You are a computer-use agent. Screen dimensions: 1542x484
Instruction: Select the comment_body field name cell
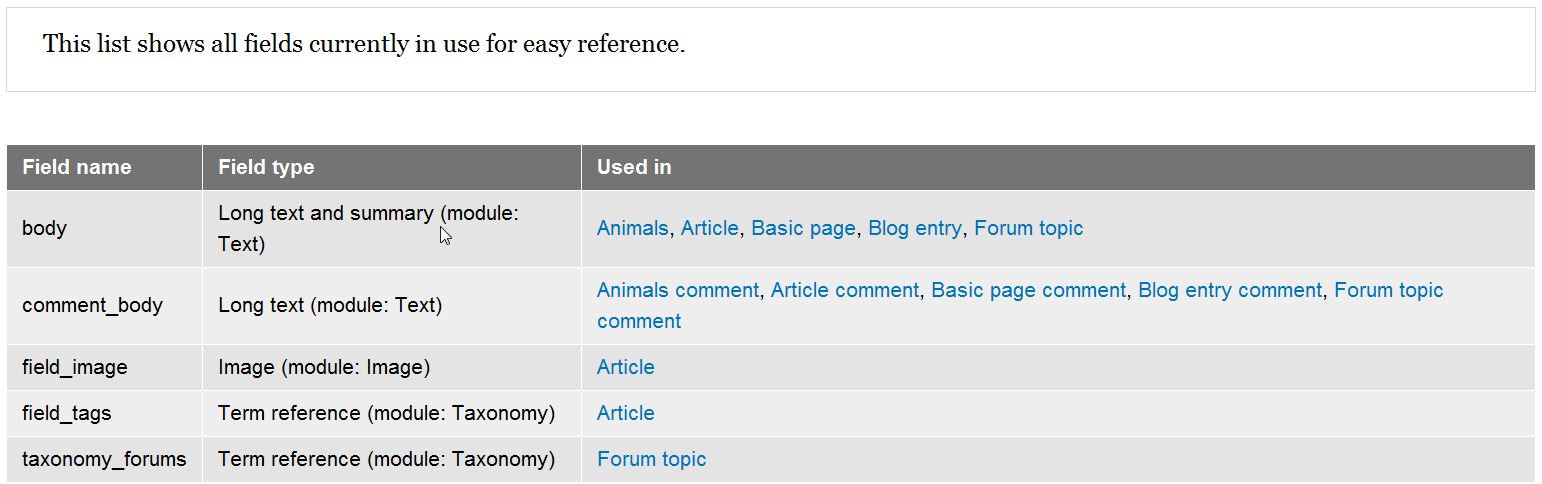(92, 305)
